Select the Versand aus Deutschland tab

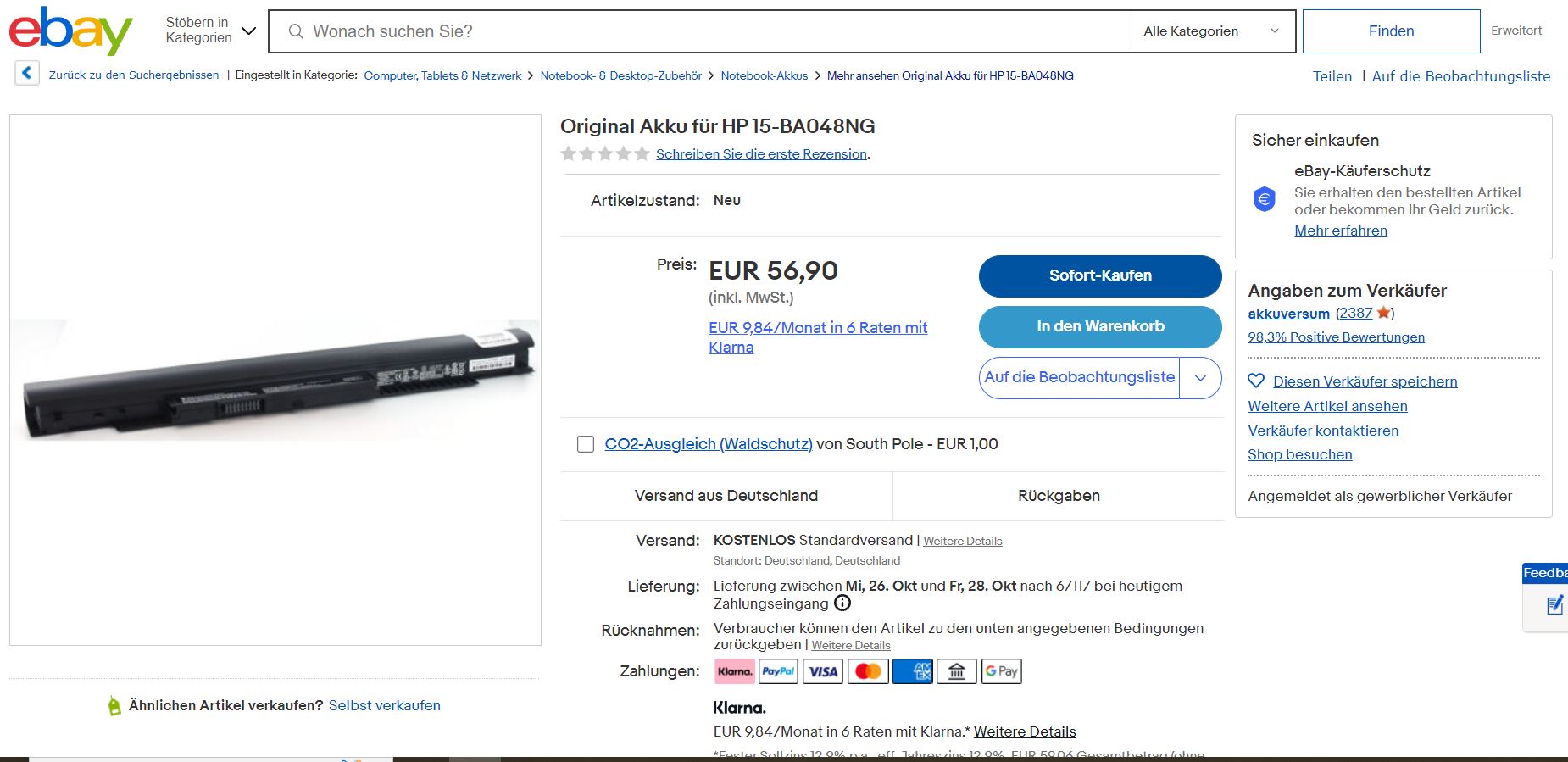tap(726, 496)
